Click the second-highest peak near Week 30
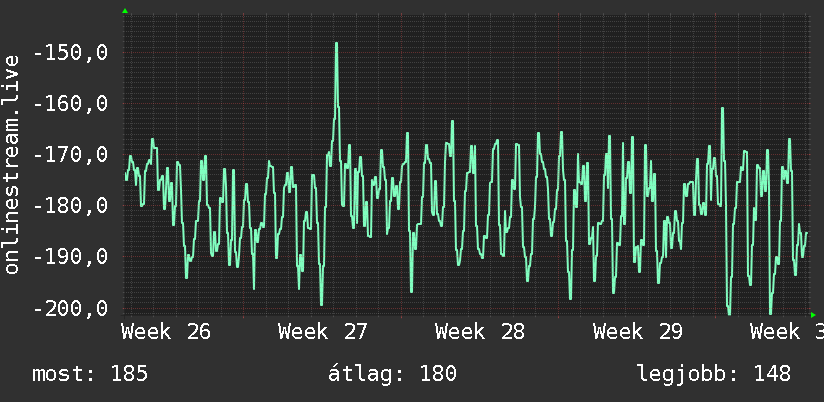Viewport: 824px width, 402px height. pyautogui.click(x=723, y=109)
